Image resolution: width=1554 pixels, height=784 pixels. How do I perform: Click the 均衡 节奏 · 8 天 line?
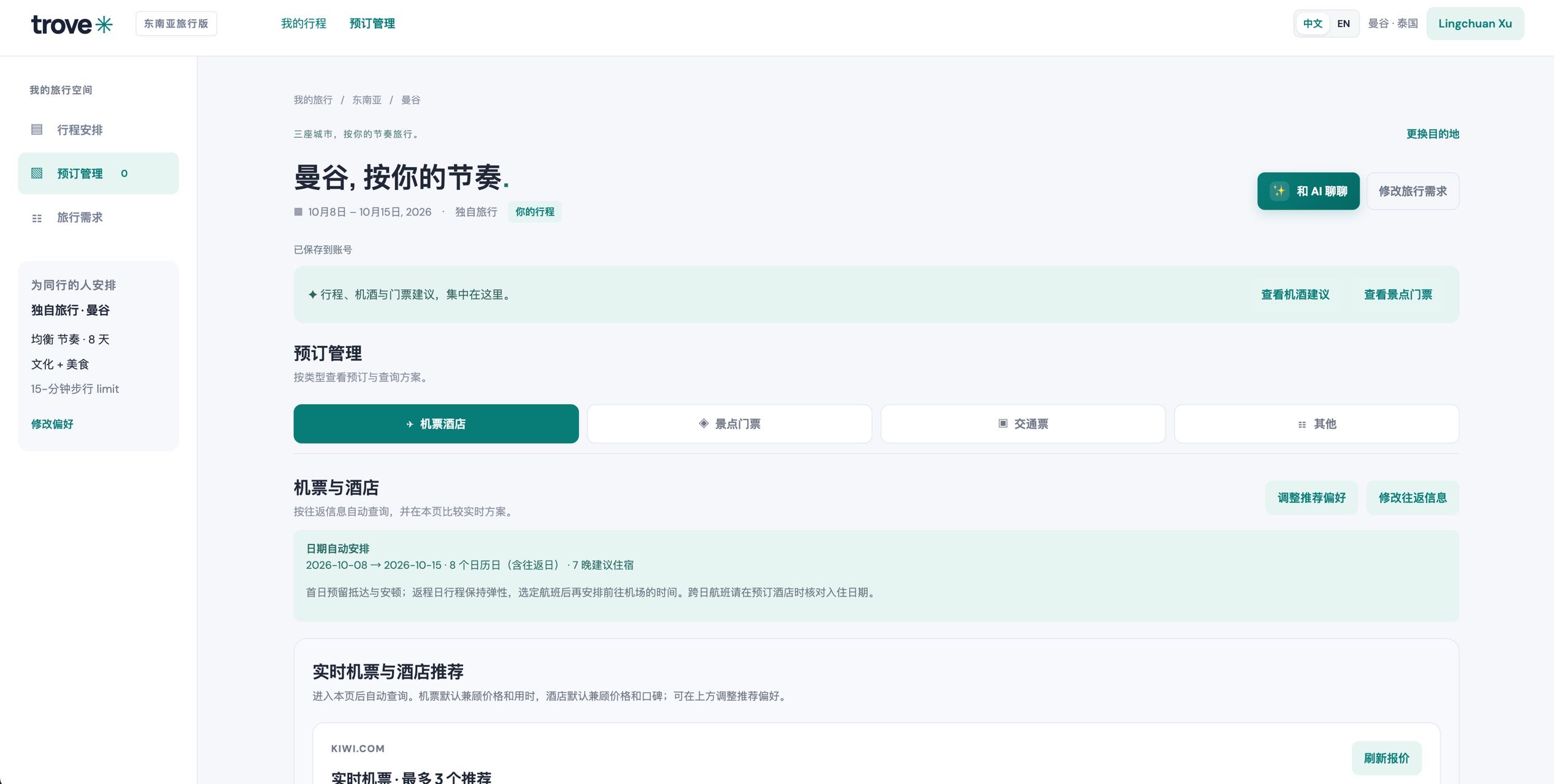point(70,339)
